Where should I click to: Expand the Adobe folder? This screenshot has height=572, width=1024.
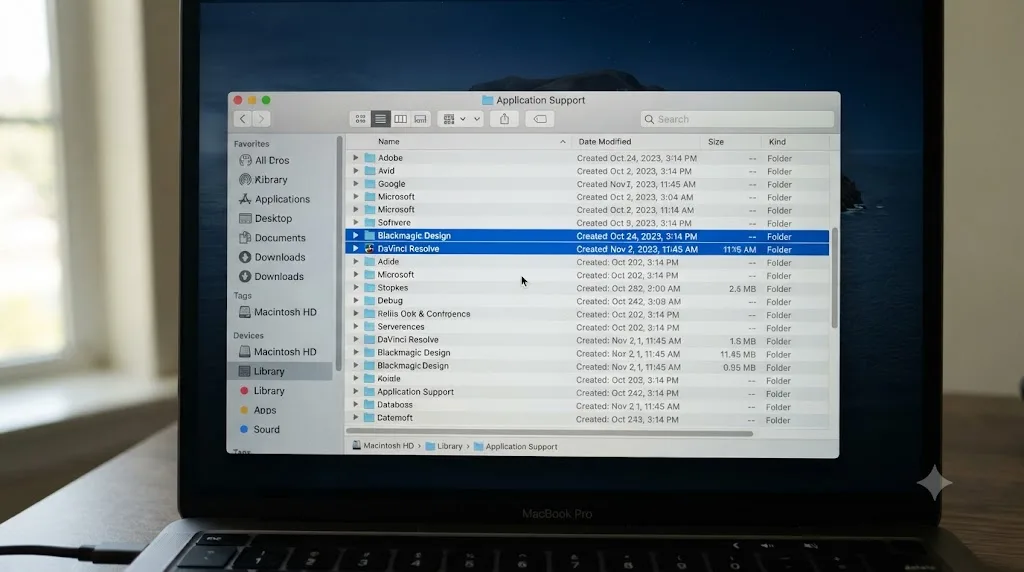coord(356,158)
